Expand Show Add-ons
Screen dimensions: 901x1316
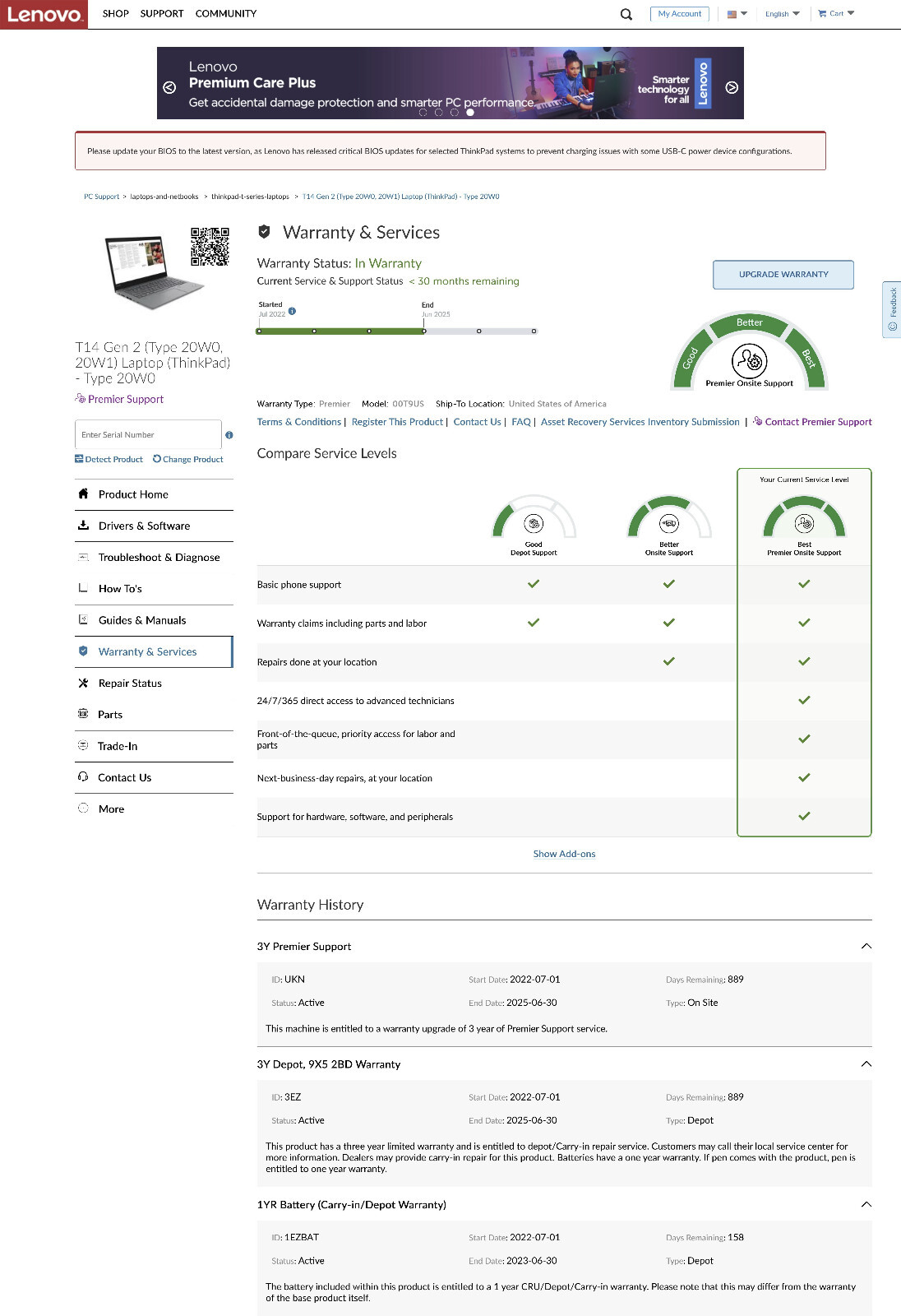click(x=564, y=854)
